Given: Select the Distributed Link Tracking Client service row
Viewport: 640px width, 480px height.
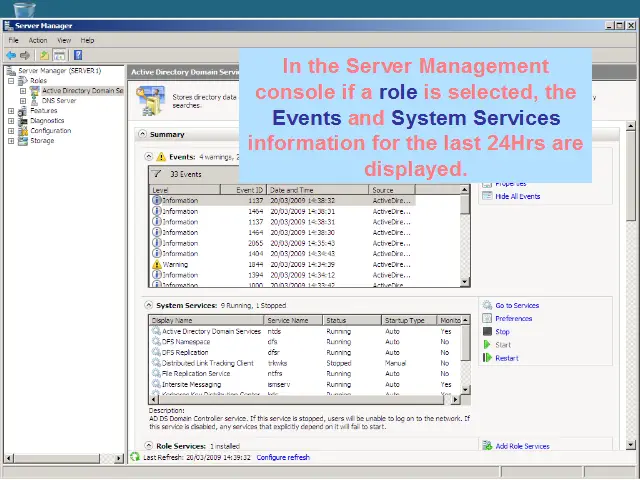Looking at the screenshot, I should 305,363.
